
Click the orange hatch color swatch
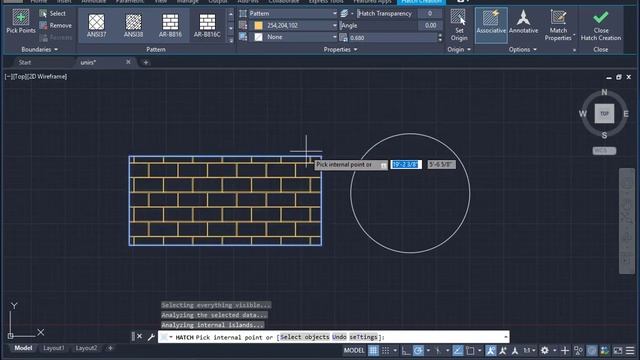(x=258, y=25)
